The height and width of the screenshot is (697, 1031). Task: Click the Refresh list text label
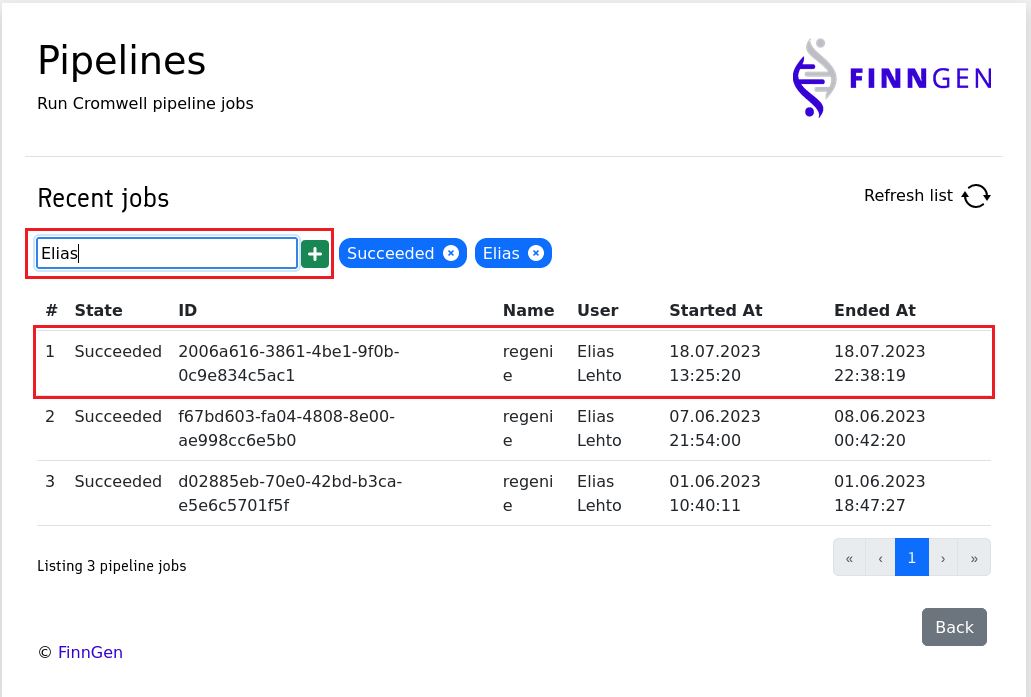pos(908,196)
